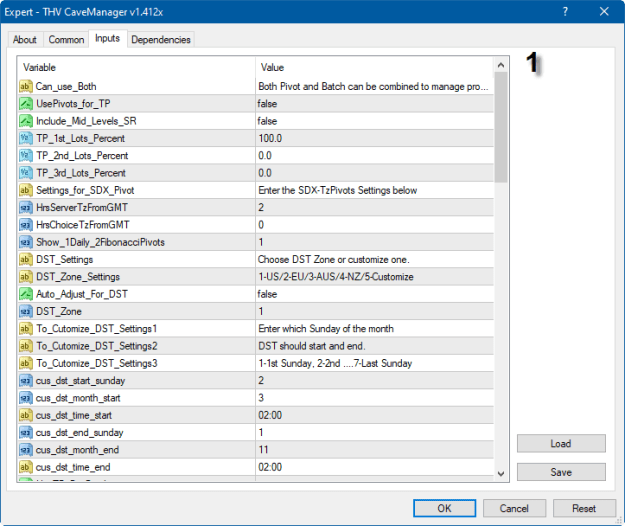Image resolution: width=625 pixels, height=526 pixels.
Task: Click the Save button
Action: 561,472
